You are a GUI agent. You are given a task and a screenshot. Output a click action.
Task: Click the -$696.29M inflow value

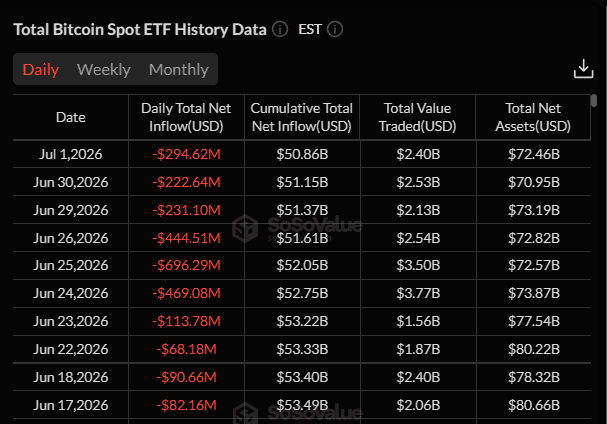186,265
